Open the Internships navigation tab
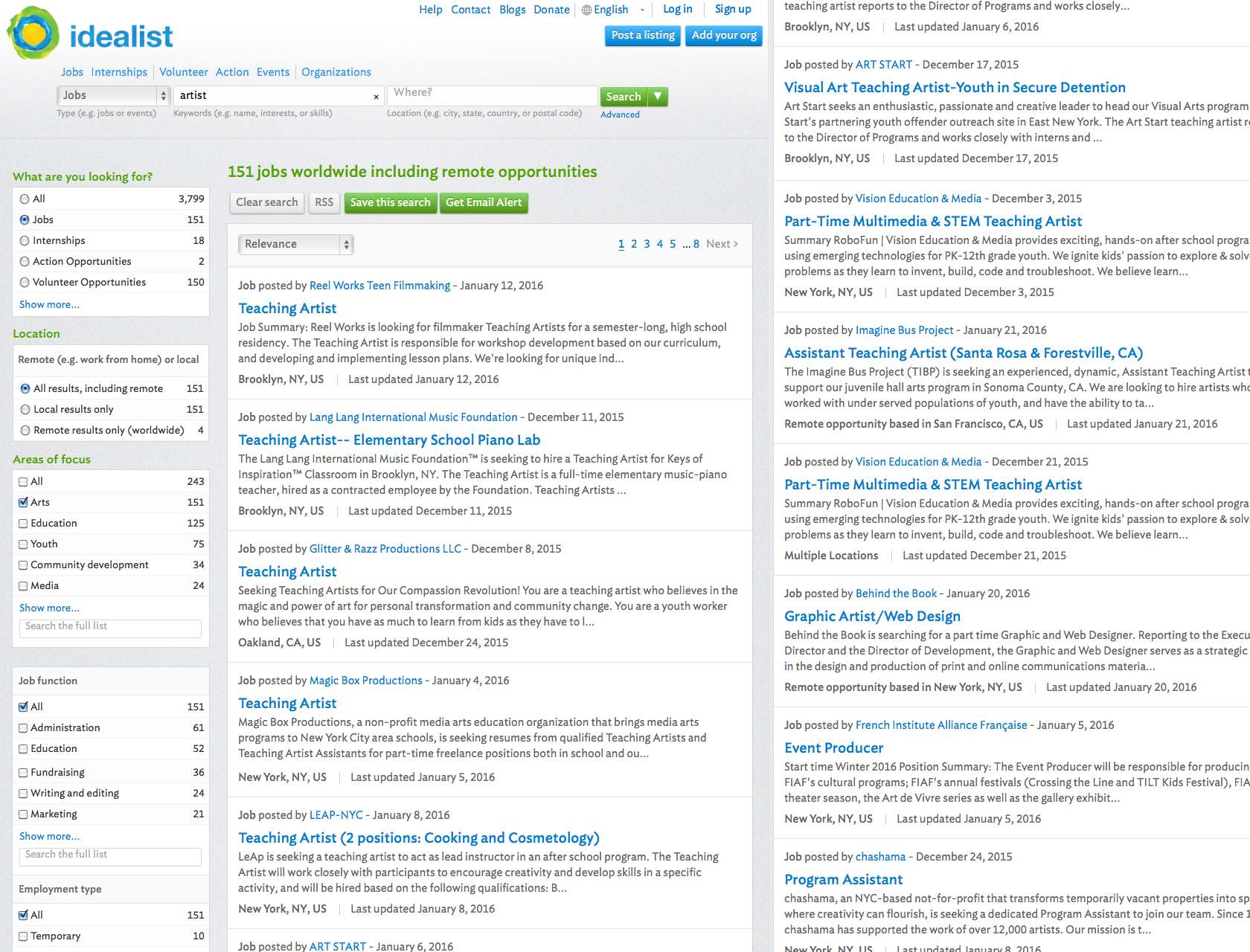 [119, 72]
